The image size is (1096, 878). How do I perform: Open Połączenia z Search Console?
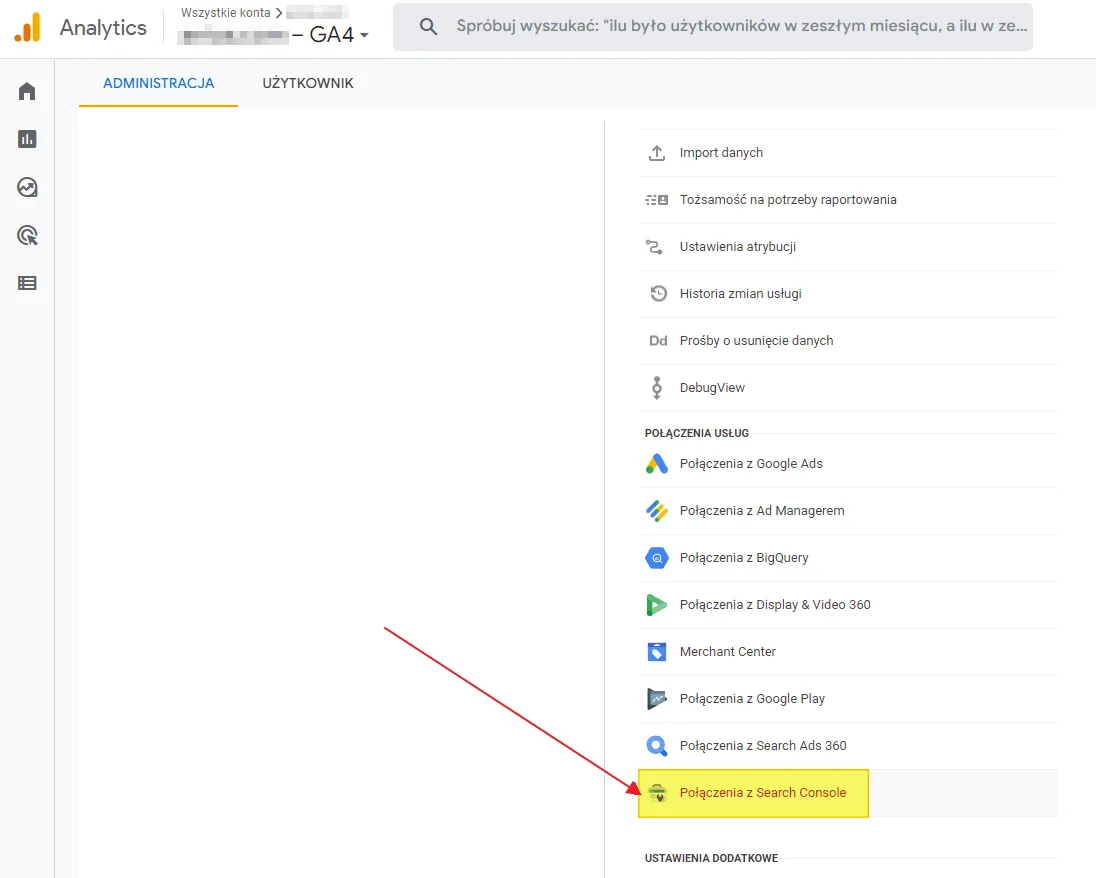848,793
